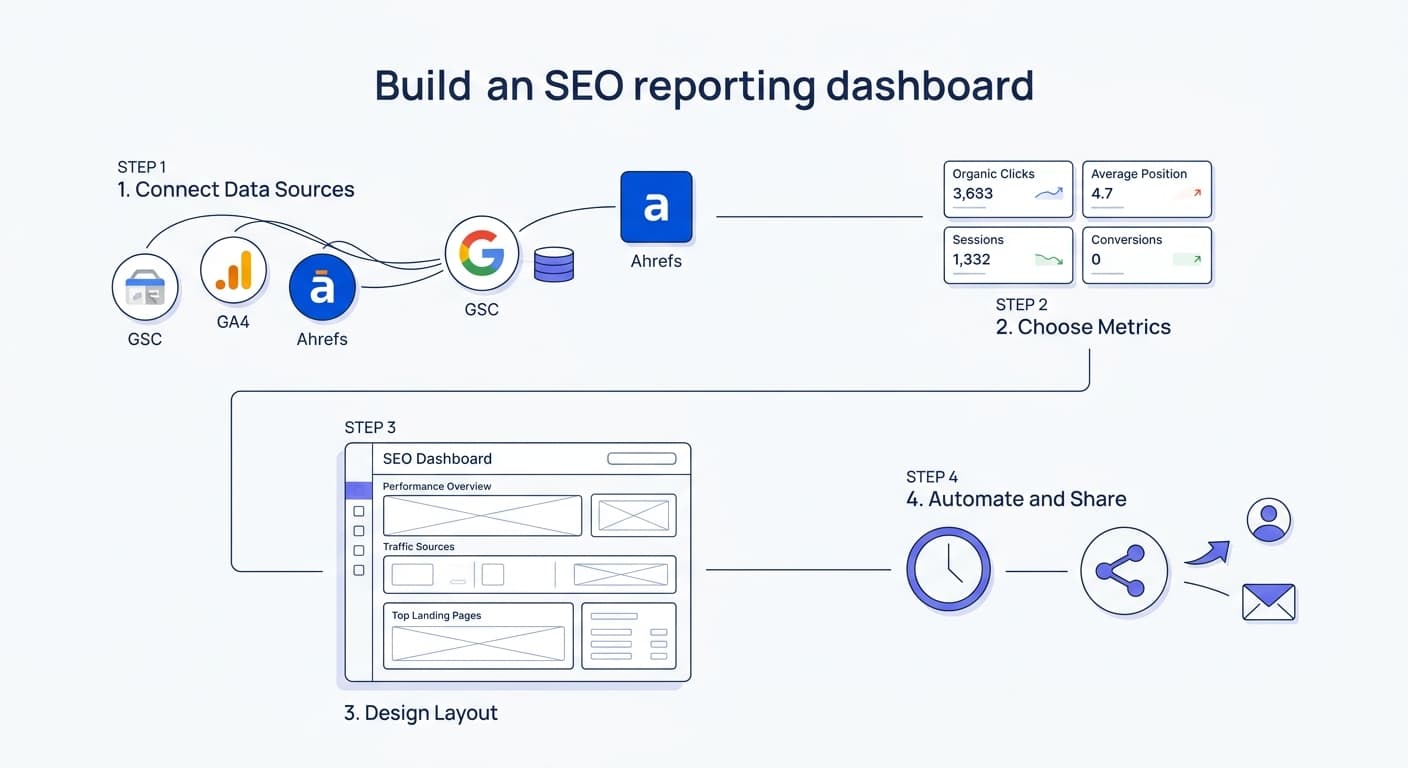Screen dimensions: 1408x768
Task: Tick the fourth sidebar checkbox in SEO Dashboard
Action: point(359,570)
